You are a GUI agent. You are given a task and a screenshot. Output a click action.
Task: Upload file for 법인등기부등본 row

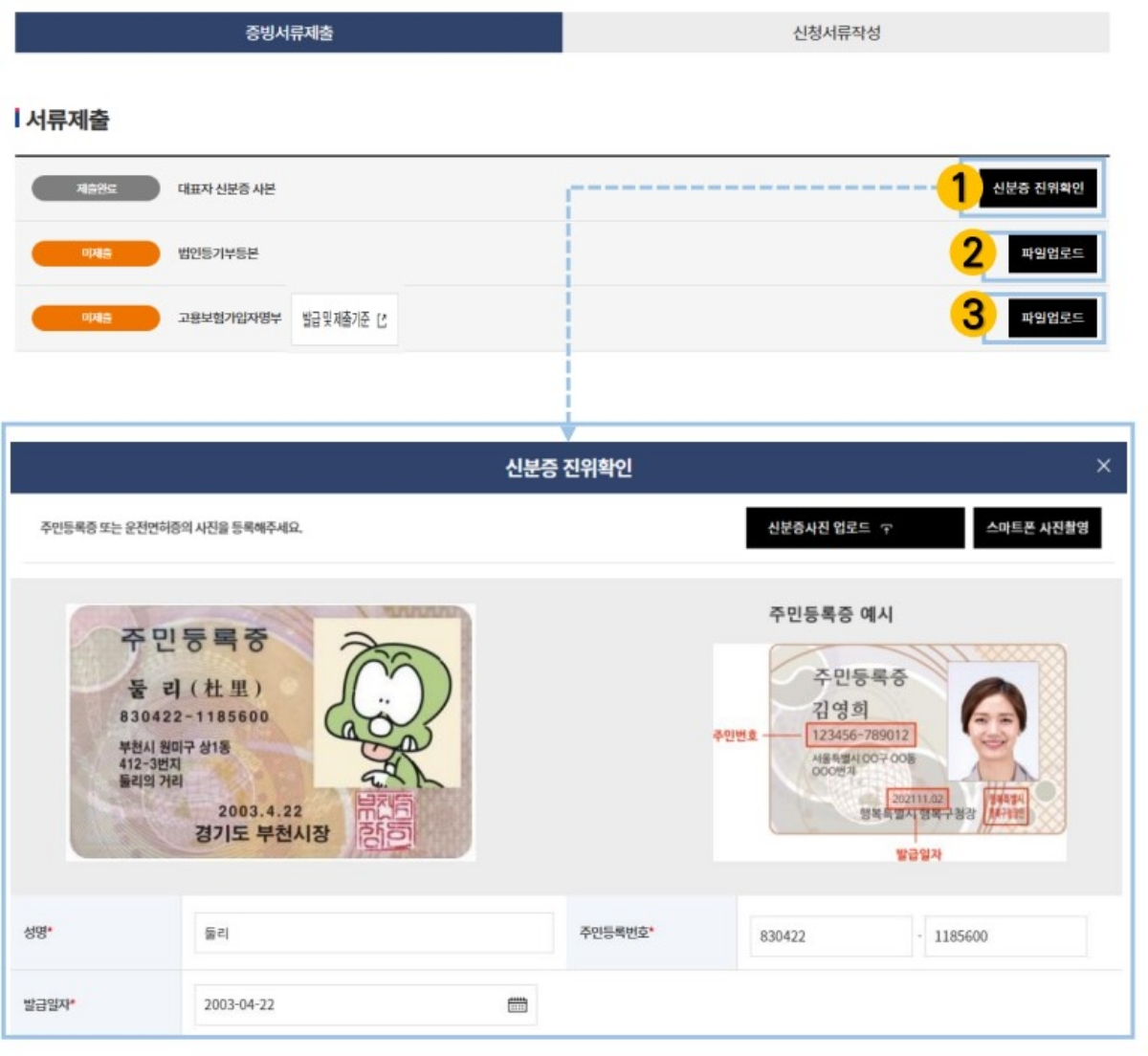1052,253
